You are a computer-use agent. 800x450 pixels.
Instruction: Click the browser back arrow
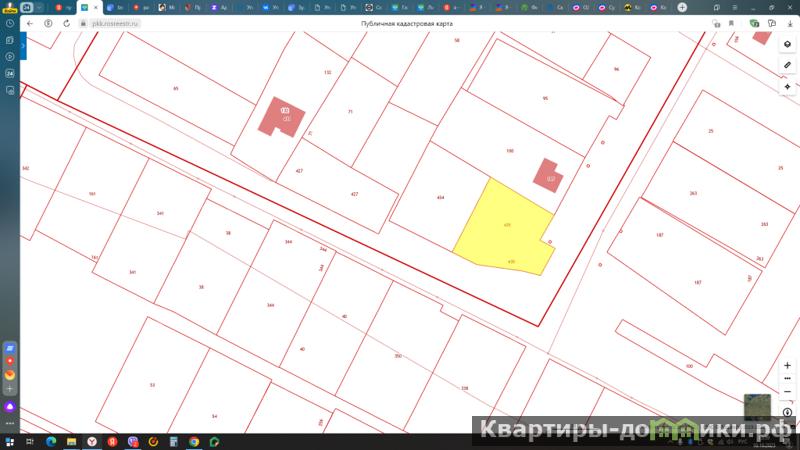[30, 22]
